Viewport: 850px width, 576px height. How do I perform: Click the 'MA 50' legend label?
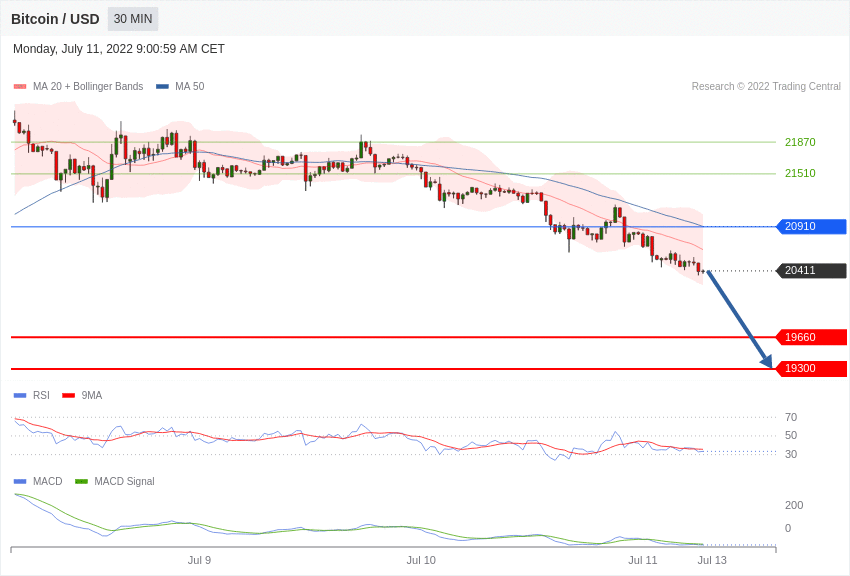click(190, 87)
